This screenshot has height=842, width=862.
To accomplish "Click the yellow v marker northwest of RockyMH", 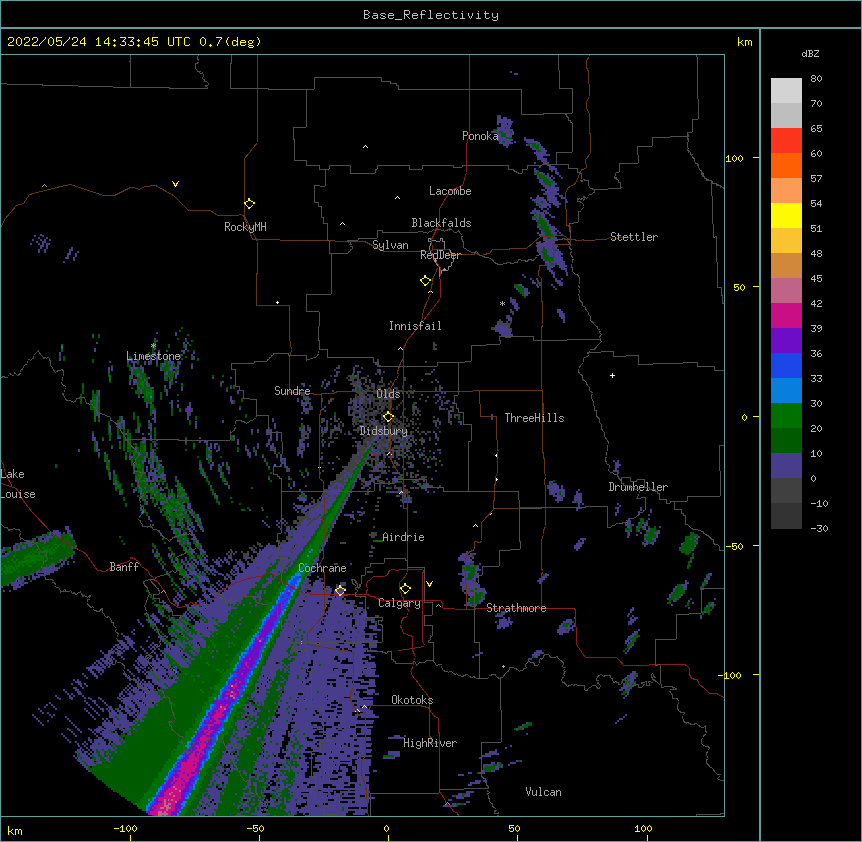I will tap(175, 184).
